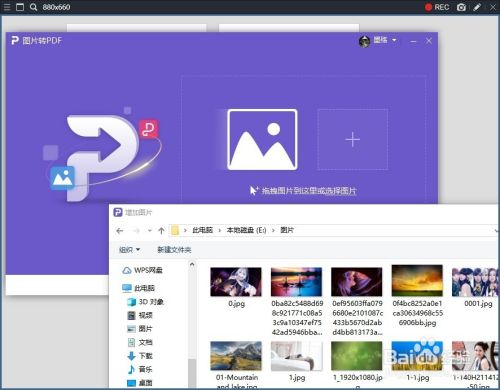The height and width of the screenshot is (390, 500).
Task: Select the 0.jpg thumbnail
Action: pos(236,282)
